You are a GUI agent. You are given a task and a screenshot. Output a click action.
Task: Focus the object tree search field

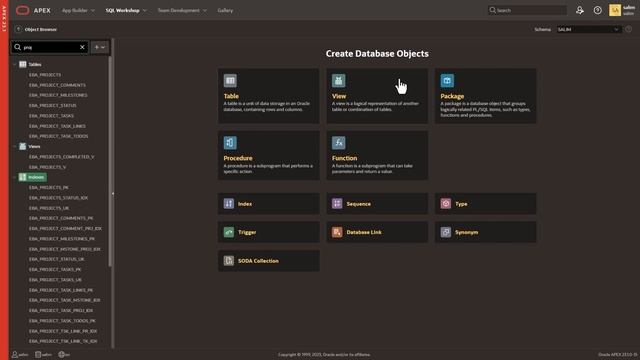coord(50,47)
